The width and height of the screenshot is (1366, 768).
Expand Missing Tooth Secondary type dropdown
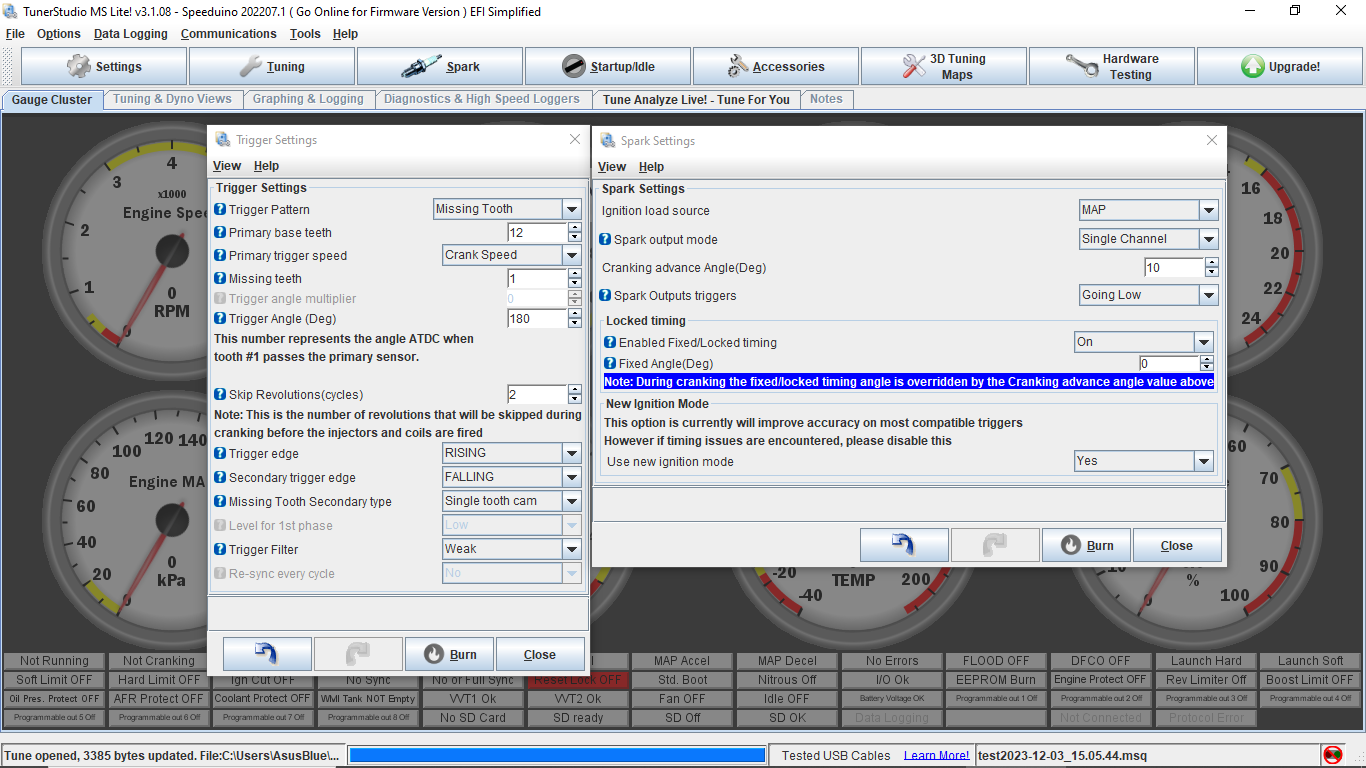[572, 502]
